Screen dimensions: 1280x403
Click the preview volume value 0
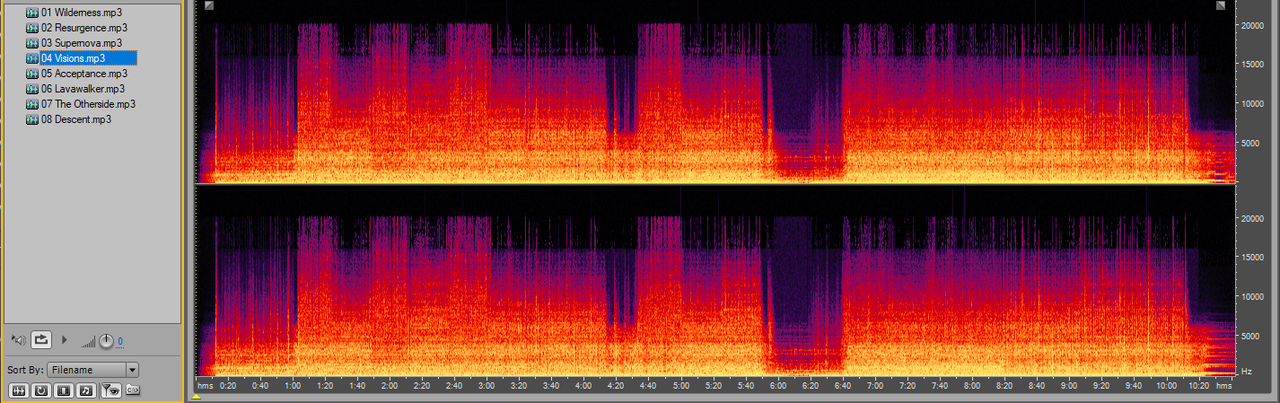point(120,342)
